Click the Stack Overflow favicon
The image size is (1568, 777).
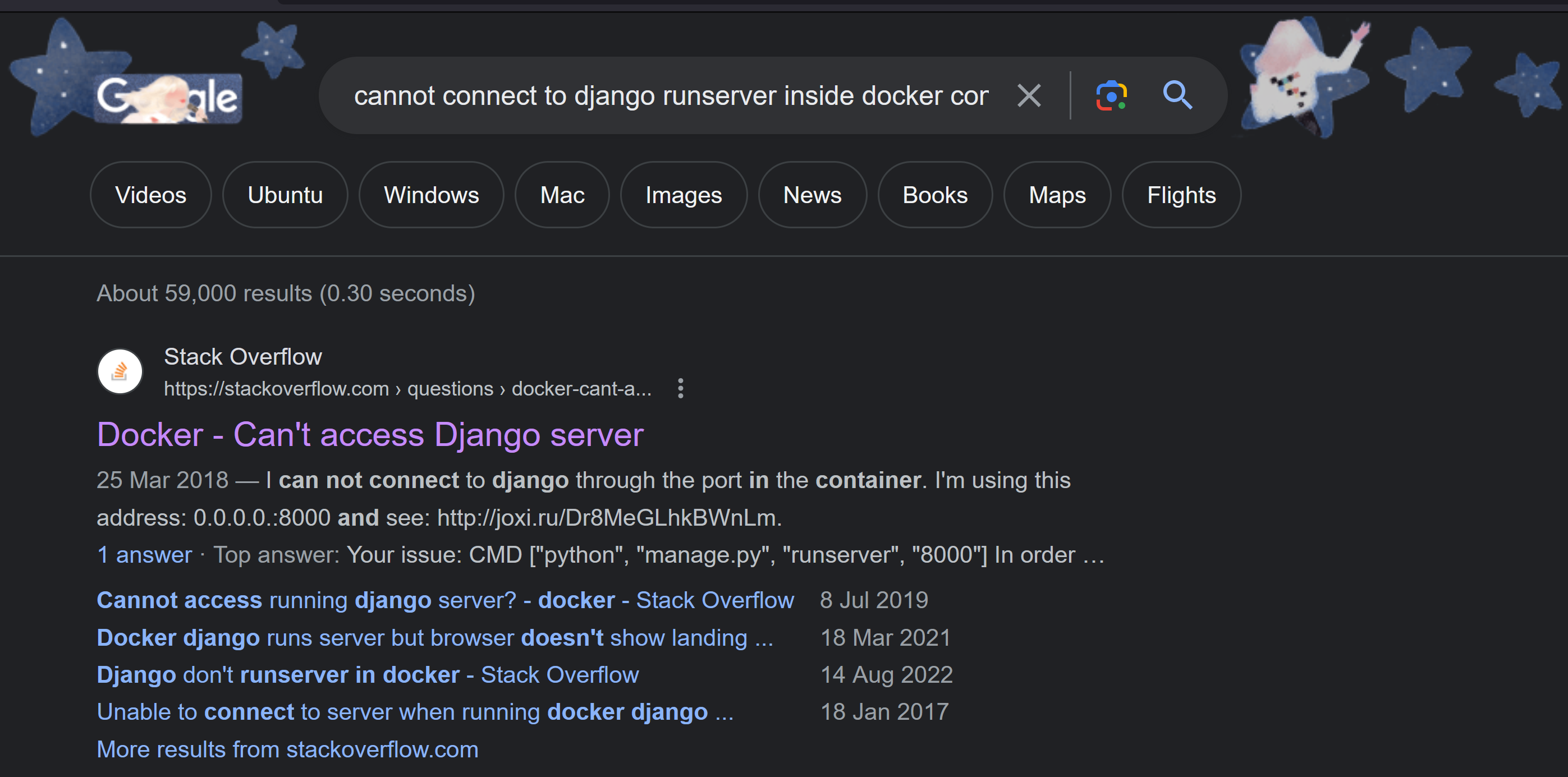point(120,371)
